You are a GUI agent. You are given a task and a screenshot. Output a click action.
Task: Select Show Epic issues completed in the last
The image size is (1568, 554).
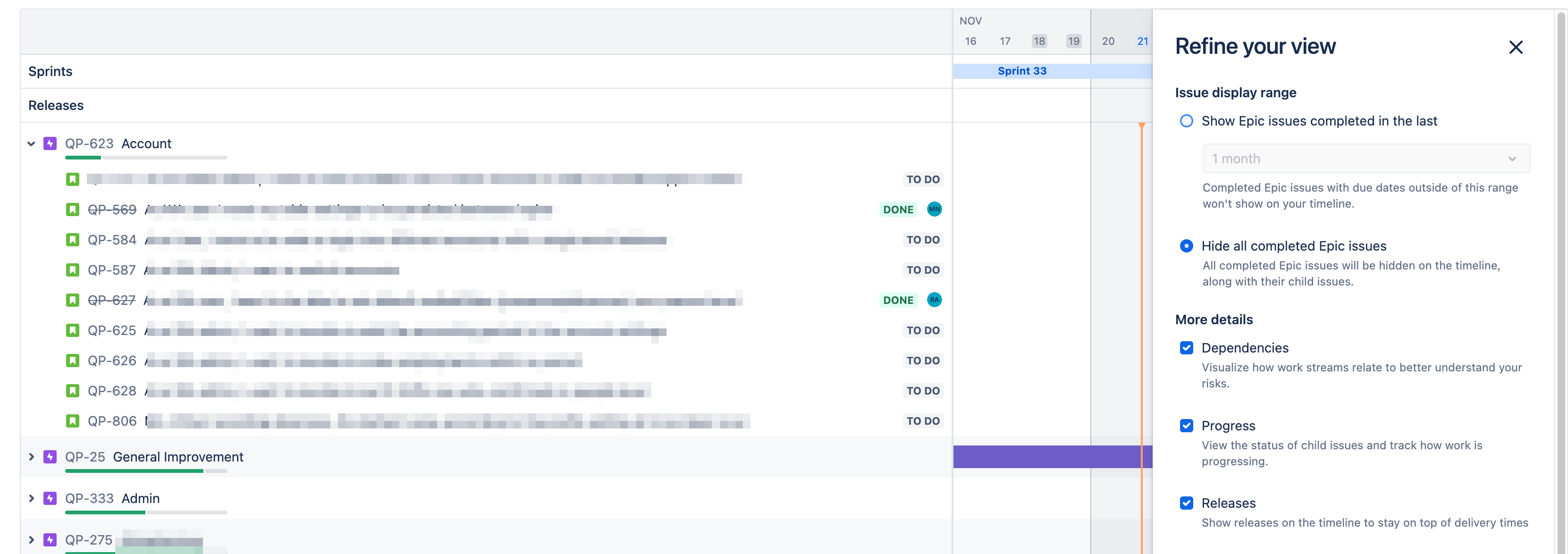point(1186,120)
